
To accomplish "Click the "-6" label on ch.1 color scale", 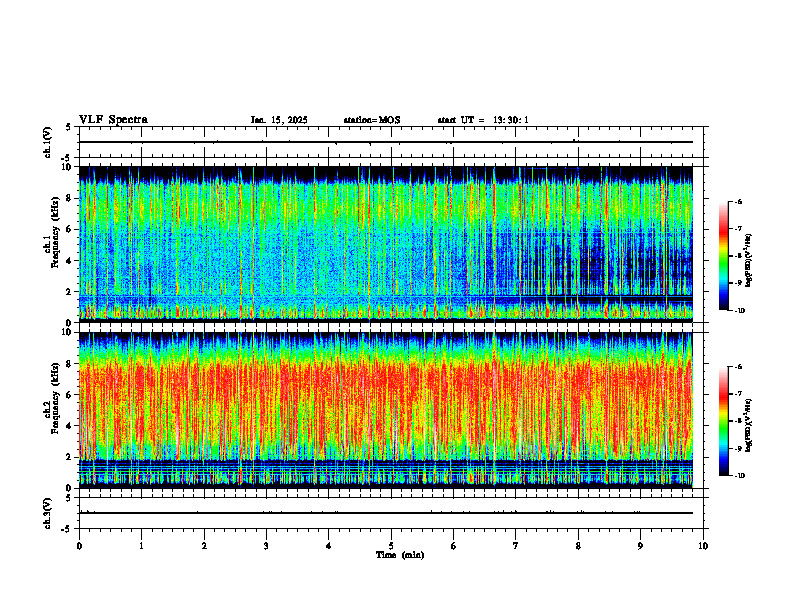I will pyautogui.click(x=738, y=202).
